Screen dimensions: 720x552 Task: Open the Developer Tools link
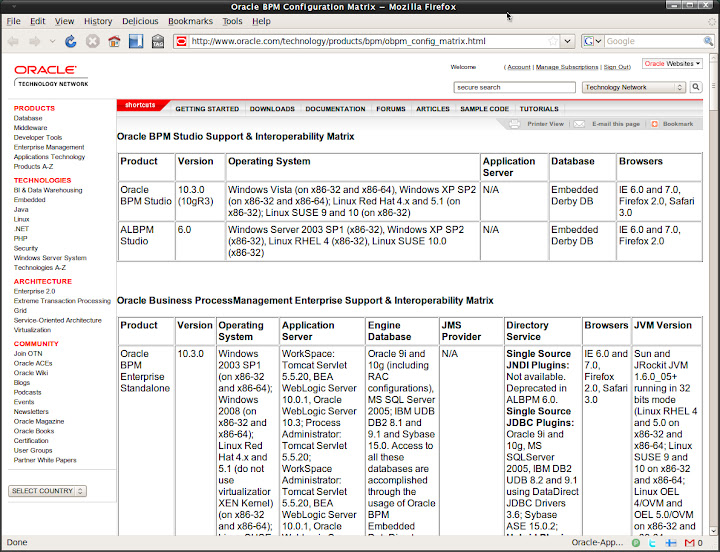[38, 137]
